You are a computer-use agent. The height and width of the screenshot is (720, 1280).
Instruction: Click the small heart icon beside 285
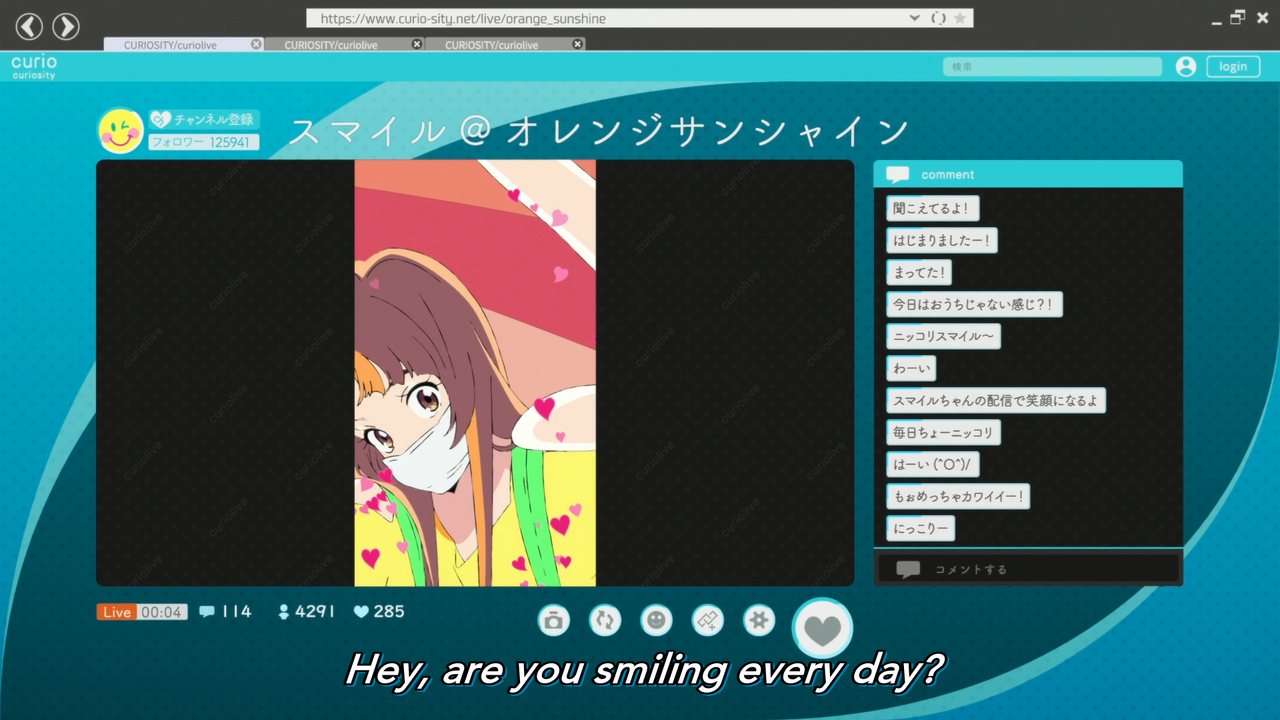(362, 611)
